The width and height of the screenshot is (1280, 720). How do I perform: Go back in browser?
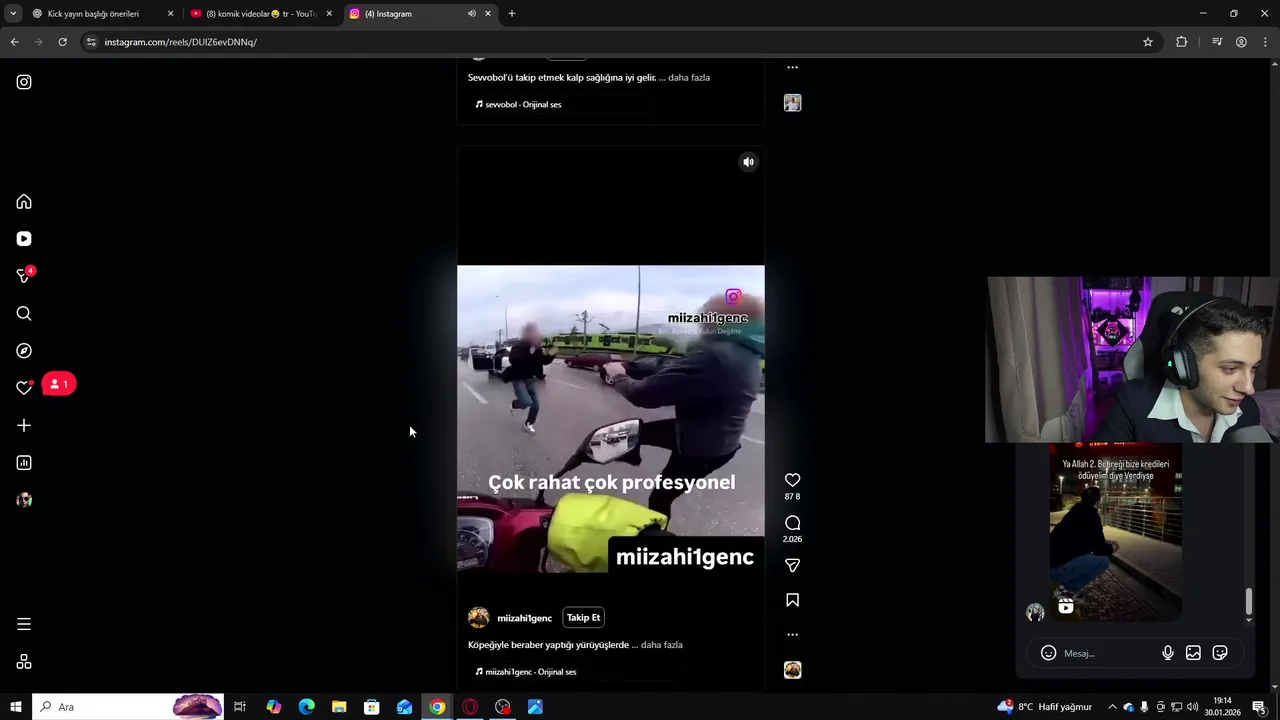[x=15, y=42]
